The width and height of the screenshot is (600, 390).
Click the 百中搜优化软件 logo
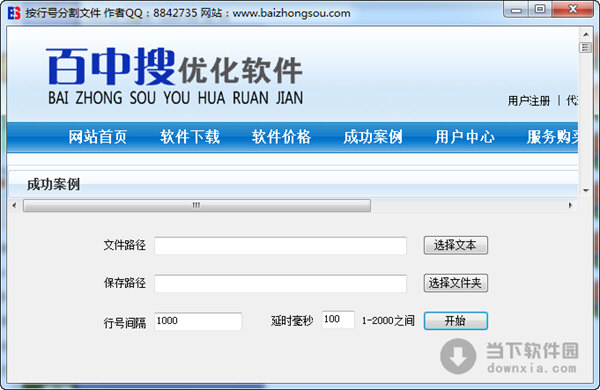[x=175, y=76]
